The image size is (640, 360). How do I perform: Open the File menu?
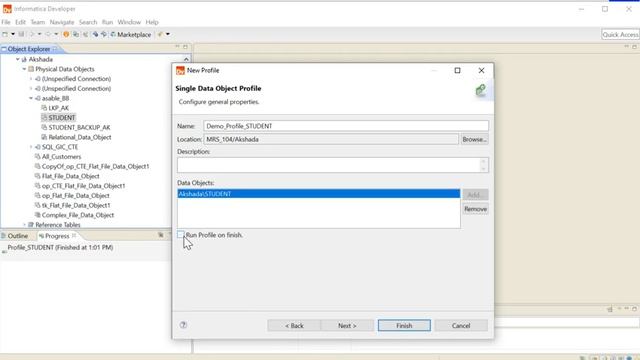tap(6, 22)
